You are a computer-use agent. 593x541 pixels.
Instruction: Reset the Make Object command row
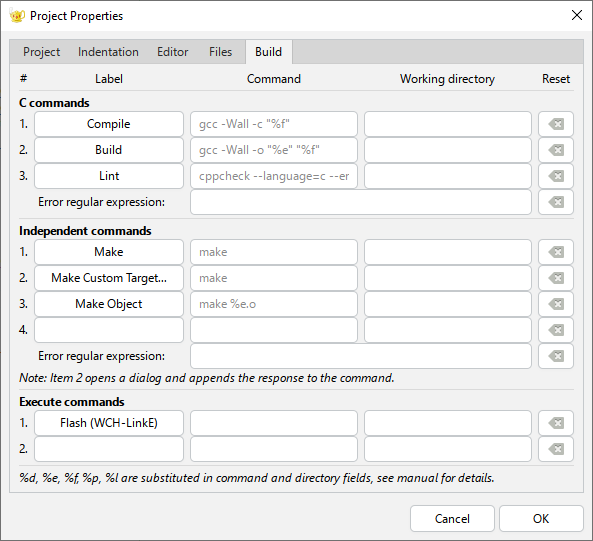[556, 304]
